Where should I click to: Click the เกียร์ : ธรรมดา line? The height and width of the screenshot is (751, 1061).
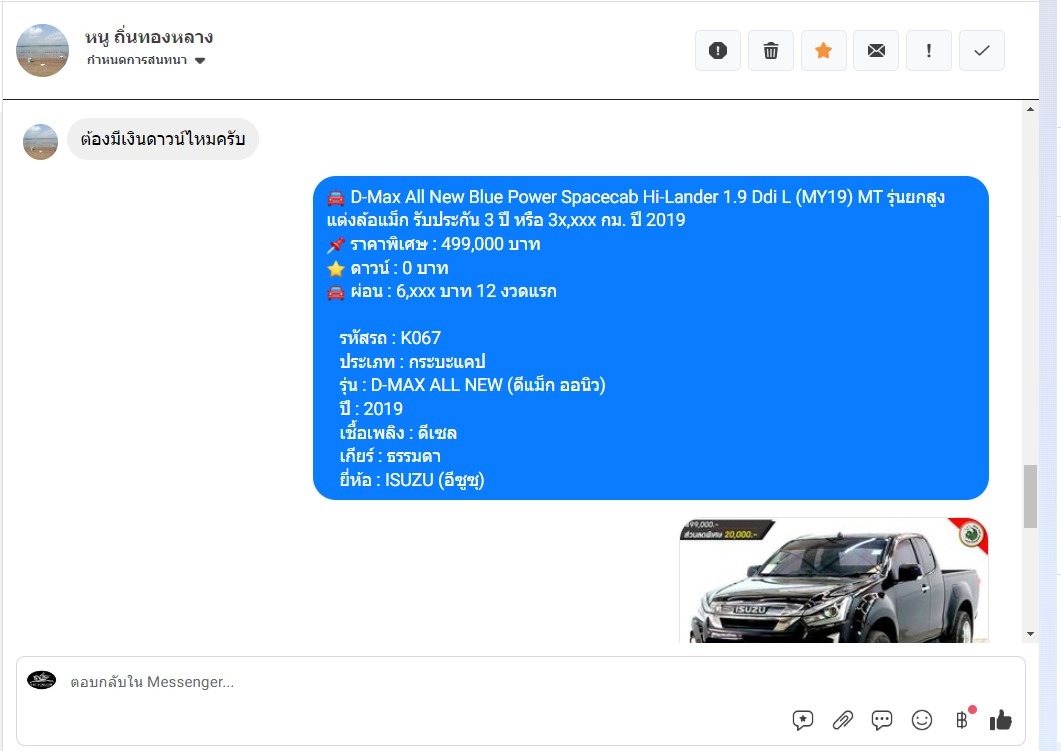(390, 456)
